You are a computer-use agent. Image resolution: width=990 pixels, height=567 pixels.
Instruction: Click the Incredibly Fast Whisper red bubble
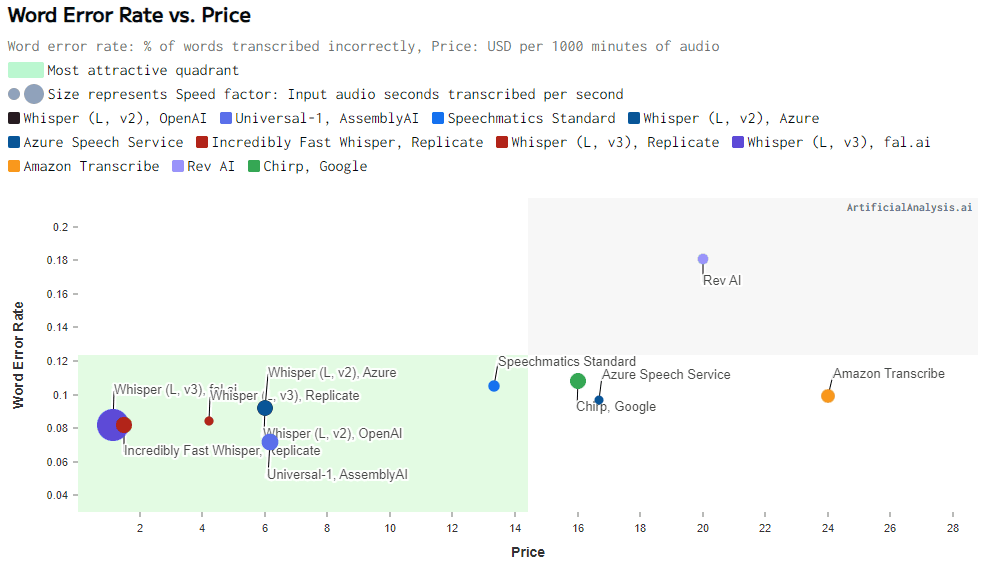coord(124,425)
